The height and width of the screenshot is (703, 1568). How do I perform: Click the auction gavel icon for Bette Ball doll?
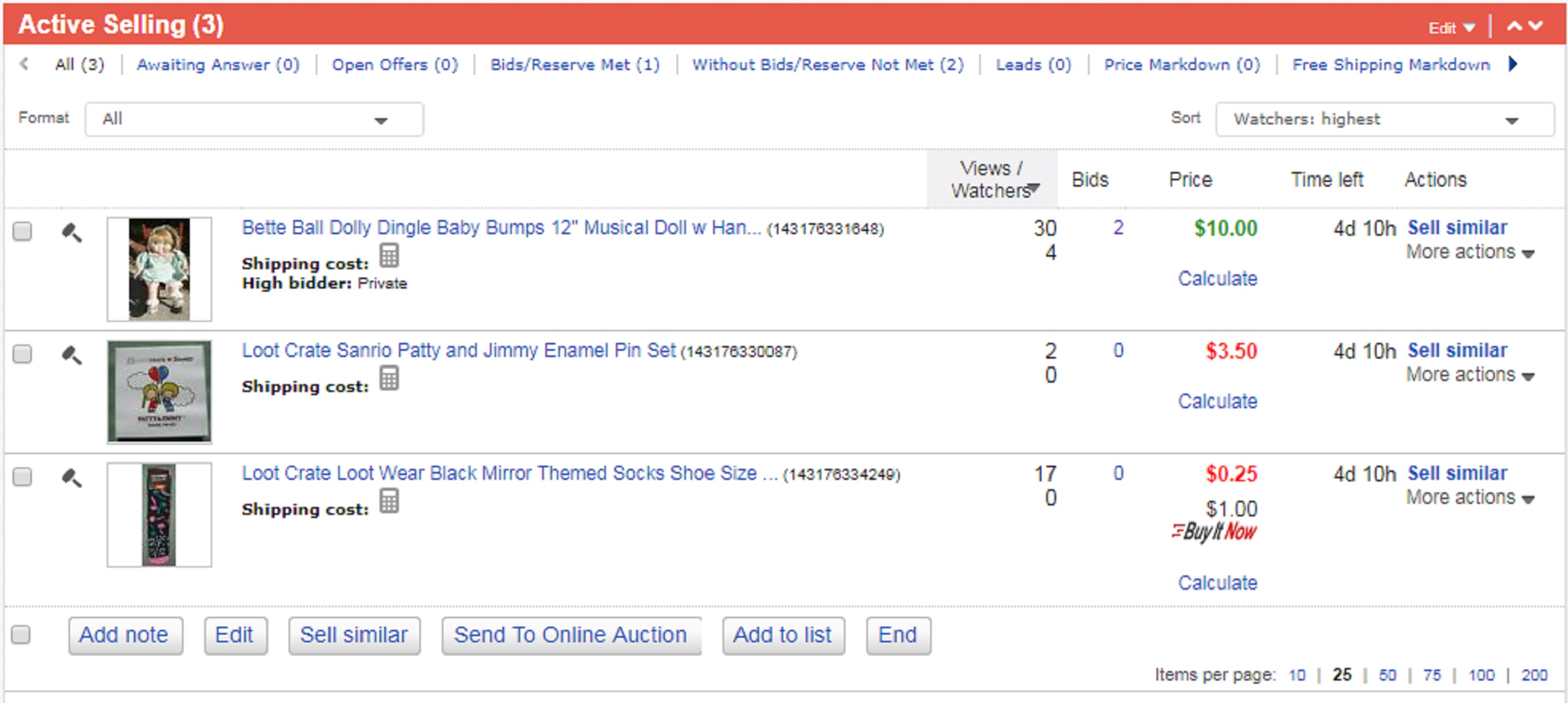(x=72, y=233)
